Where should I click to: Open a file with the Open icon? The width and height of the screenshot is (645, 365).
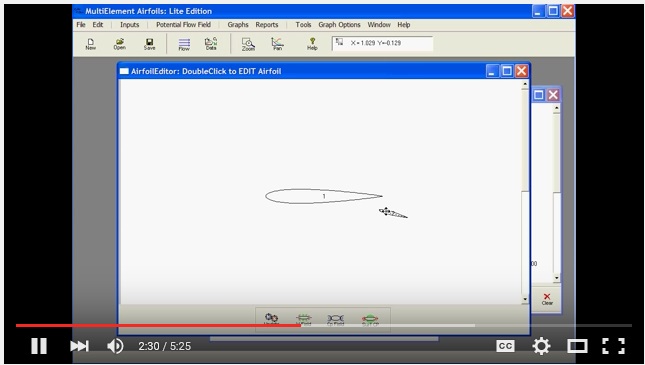[x=120, y=44]
